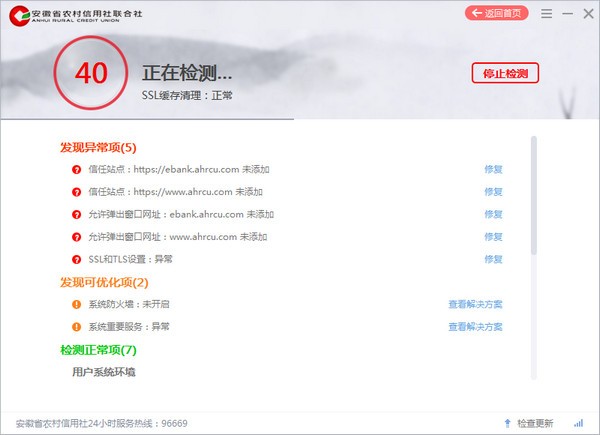Repair popup allowed site ebank.ahrcu.com
Viewport: 600px width, 435px height.
pos(493,214)
